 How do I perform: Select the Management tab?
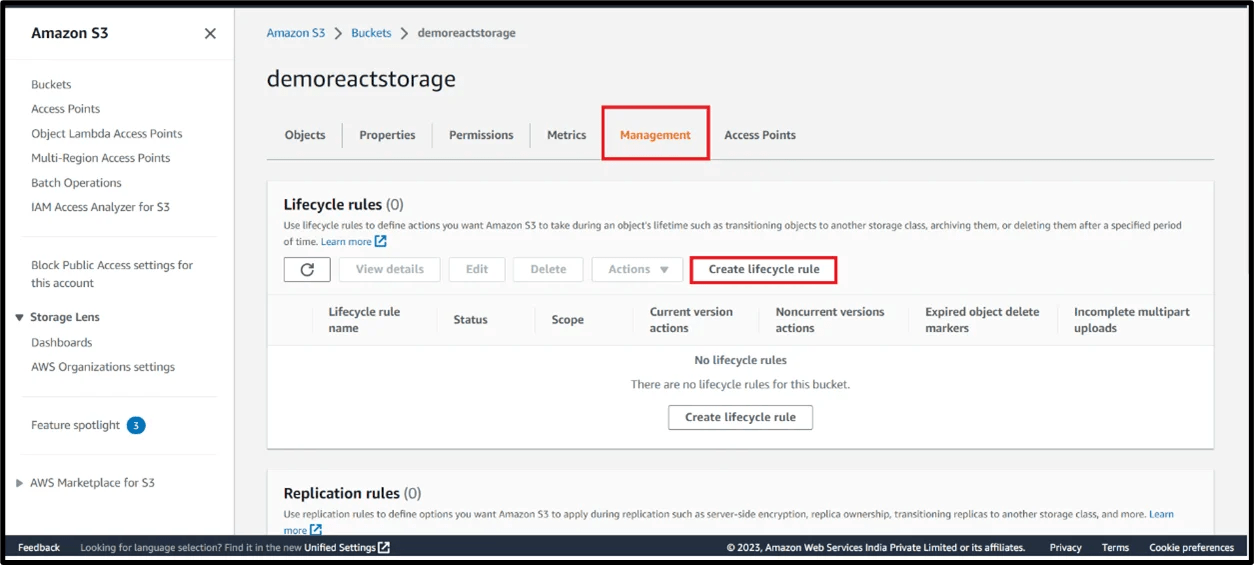655,135
